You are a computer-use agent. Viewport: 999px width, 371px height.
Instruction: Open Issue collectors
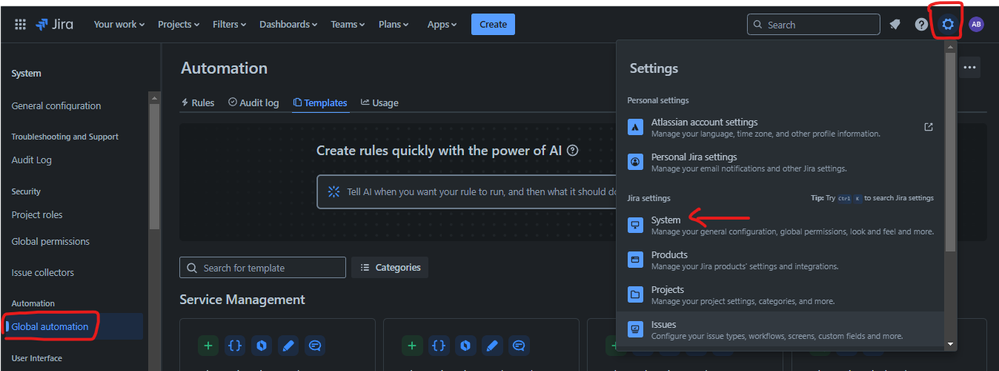[43, 272]
